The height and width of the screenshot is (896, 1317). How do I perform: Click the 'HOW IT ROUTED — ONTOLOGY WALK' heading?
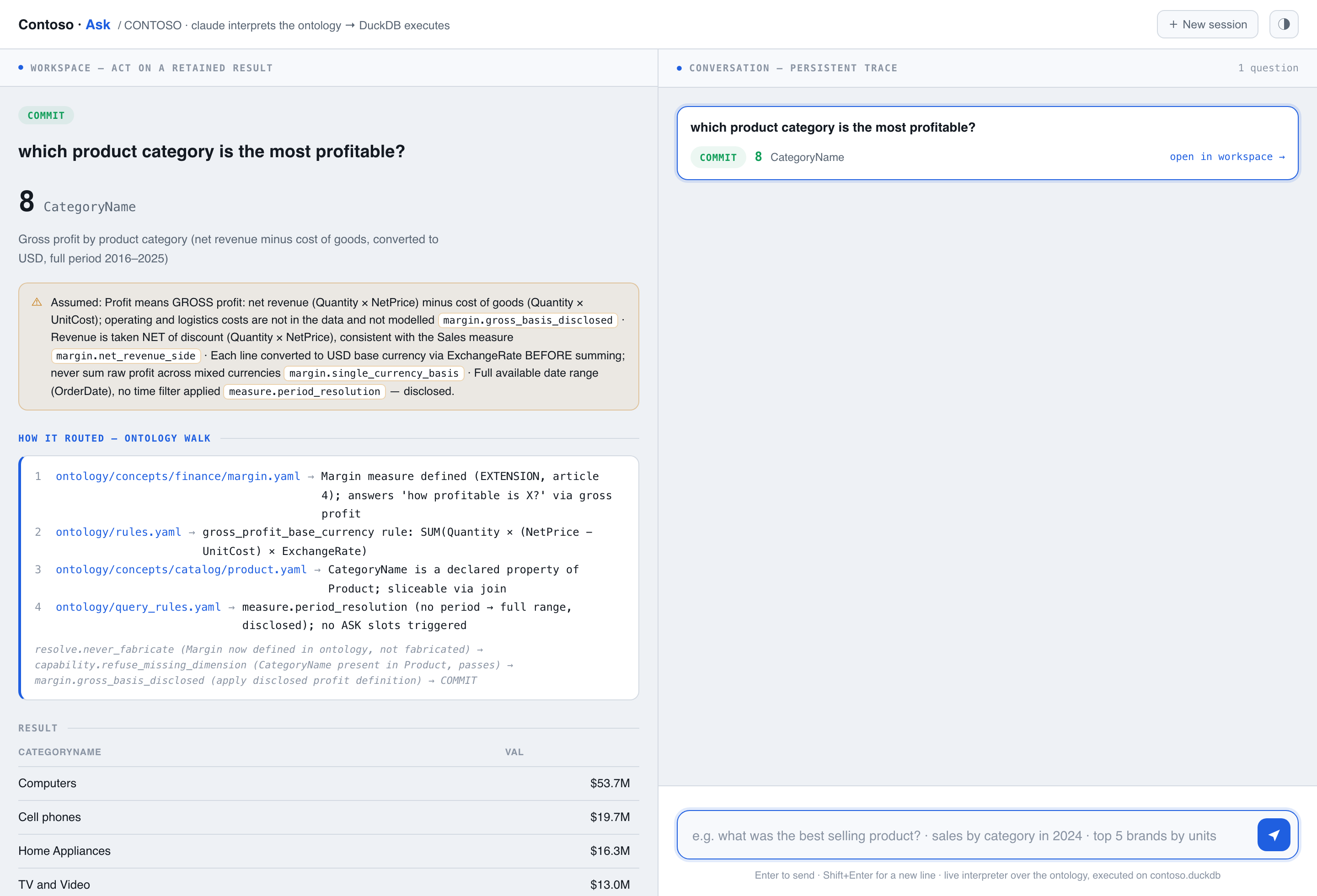(114, 438)
